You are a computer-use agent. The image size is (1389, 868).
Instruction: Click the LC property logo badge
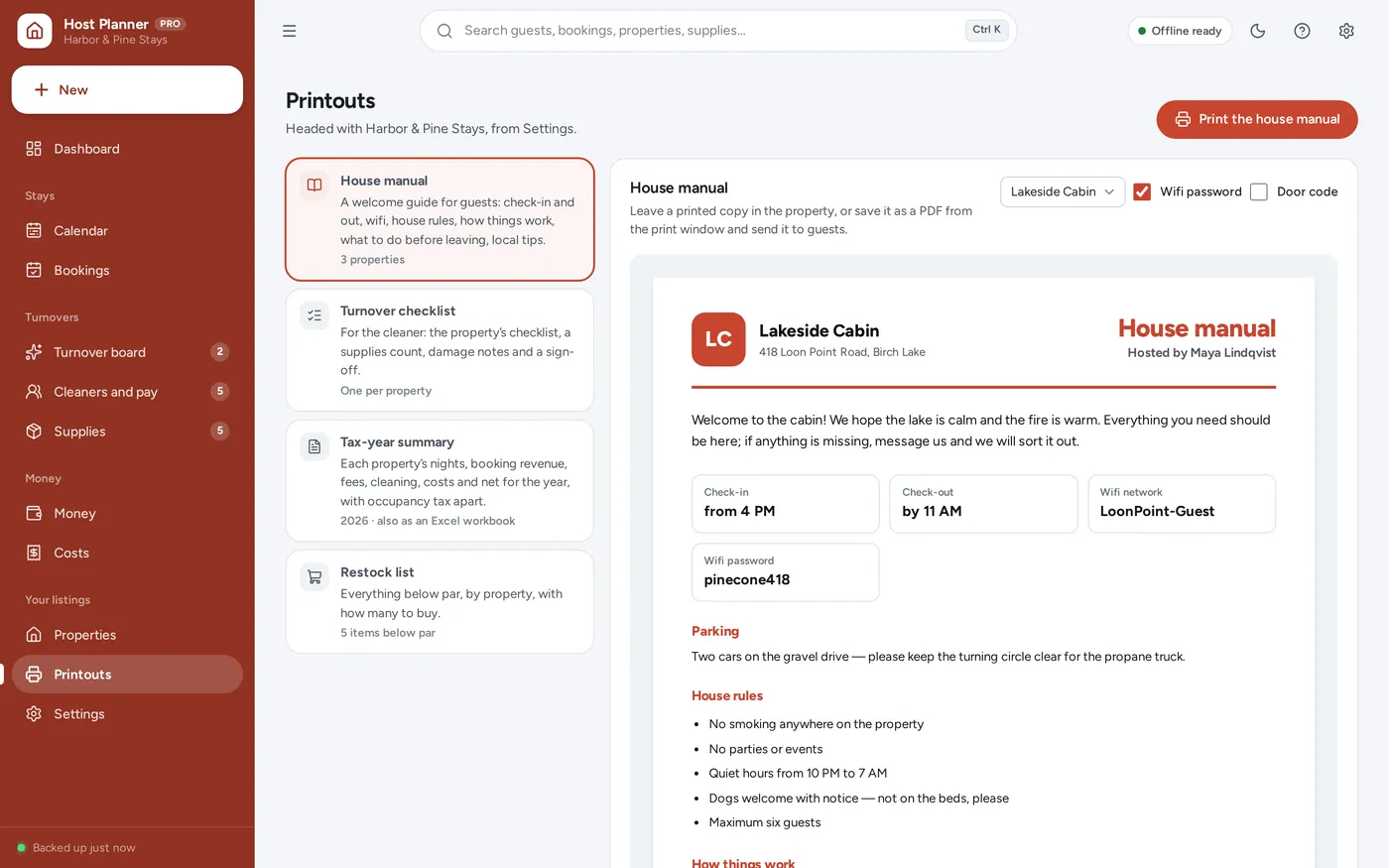point(718,339)
